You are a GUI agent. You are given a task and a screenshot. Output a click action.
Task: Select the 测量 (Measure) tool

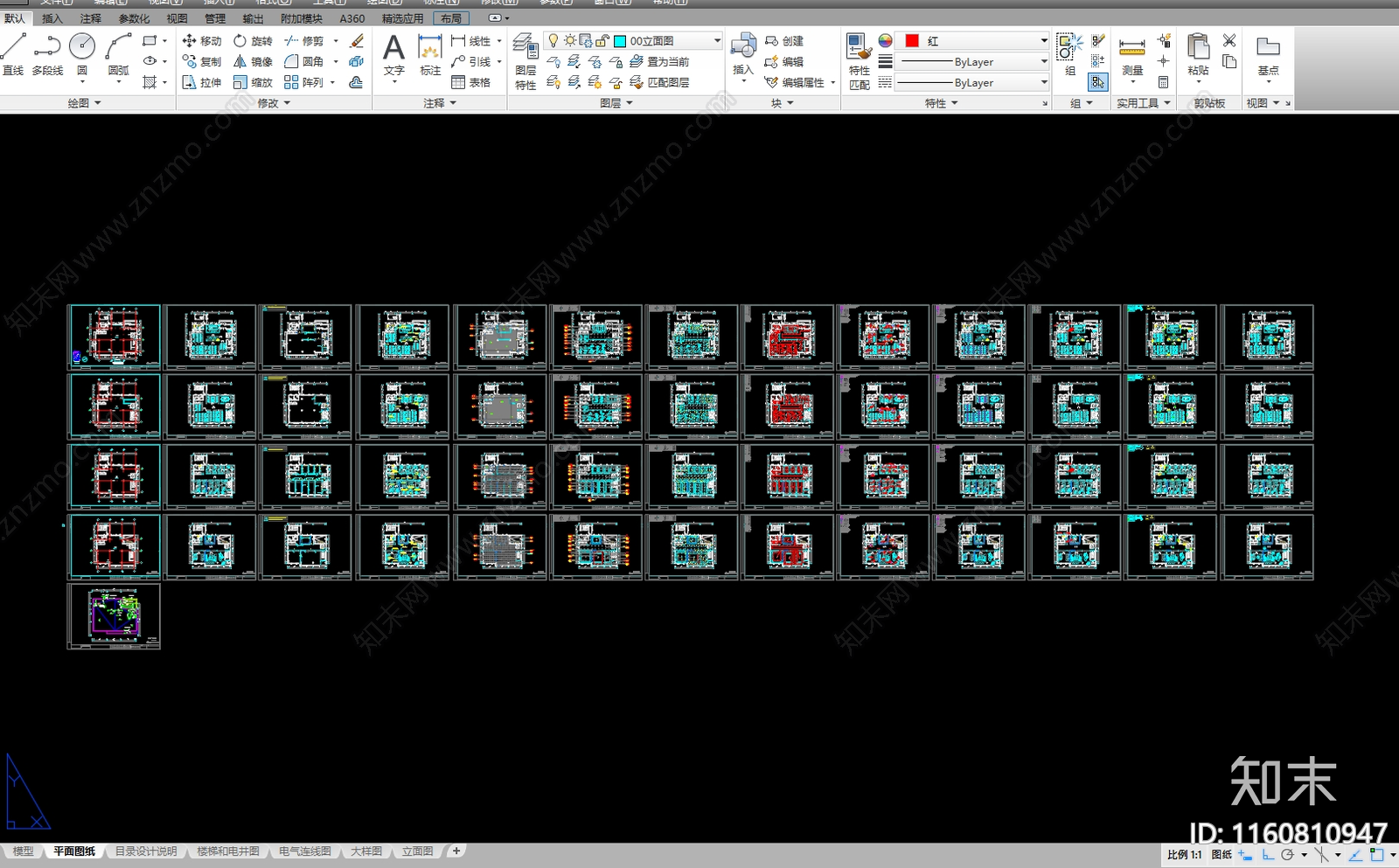coord(1132,58)
